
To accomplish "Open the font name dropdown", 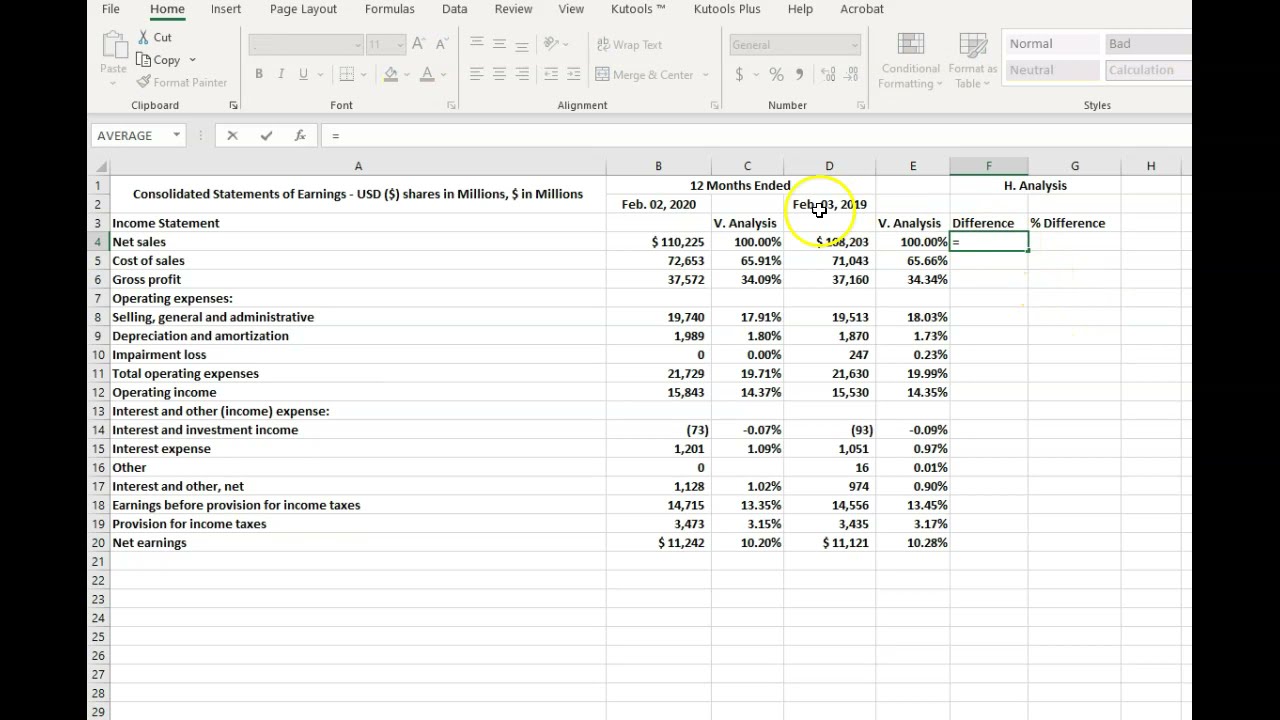I will click(x=357, y=45).
